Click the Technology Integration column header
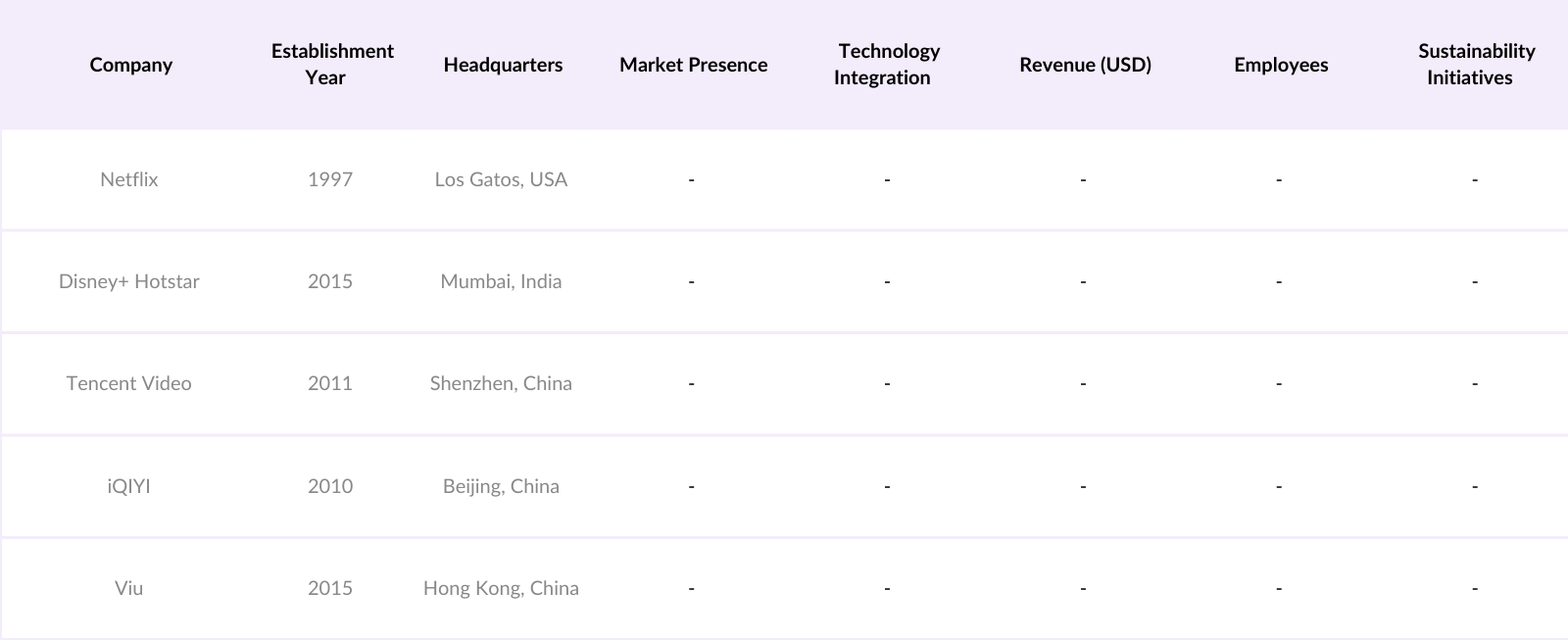 click(x=887, y=65)
